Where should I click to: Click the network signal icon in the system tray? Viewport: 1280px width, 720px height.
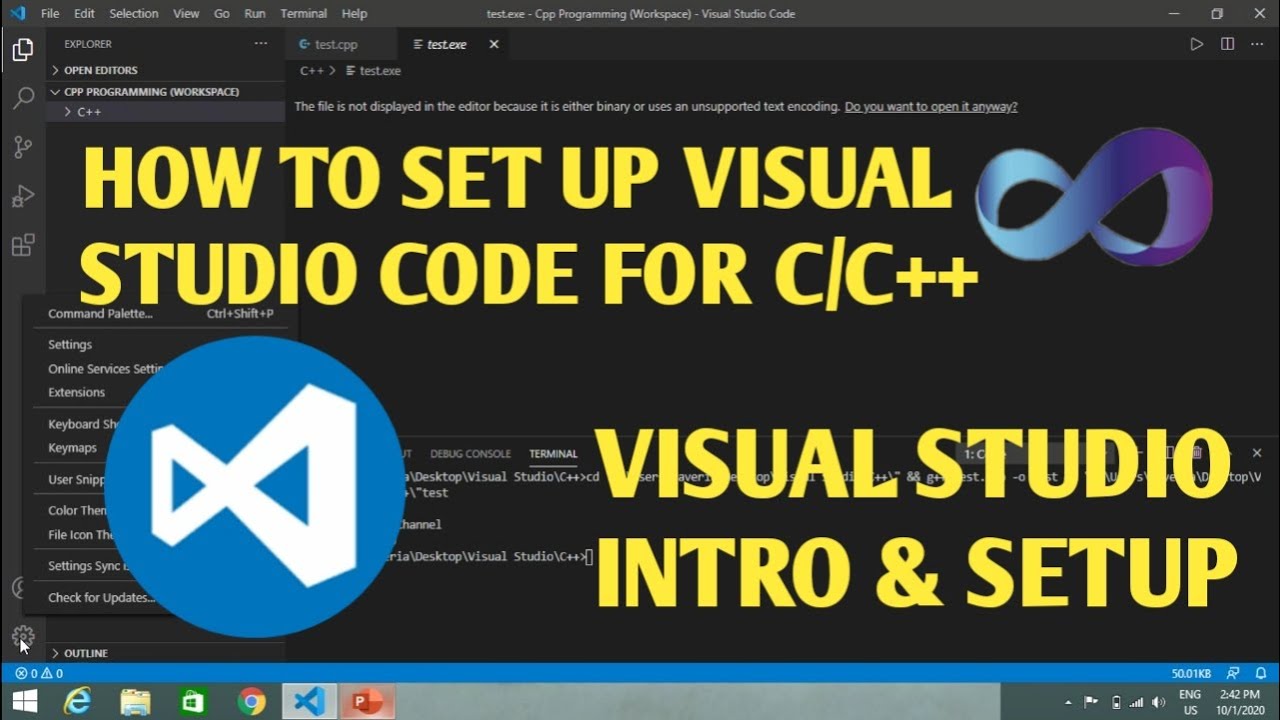click(x=1138, y=701)
